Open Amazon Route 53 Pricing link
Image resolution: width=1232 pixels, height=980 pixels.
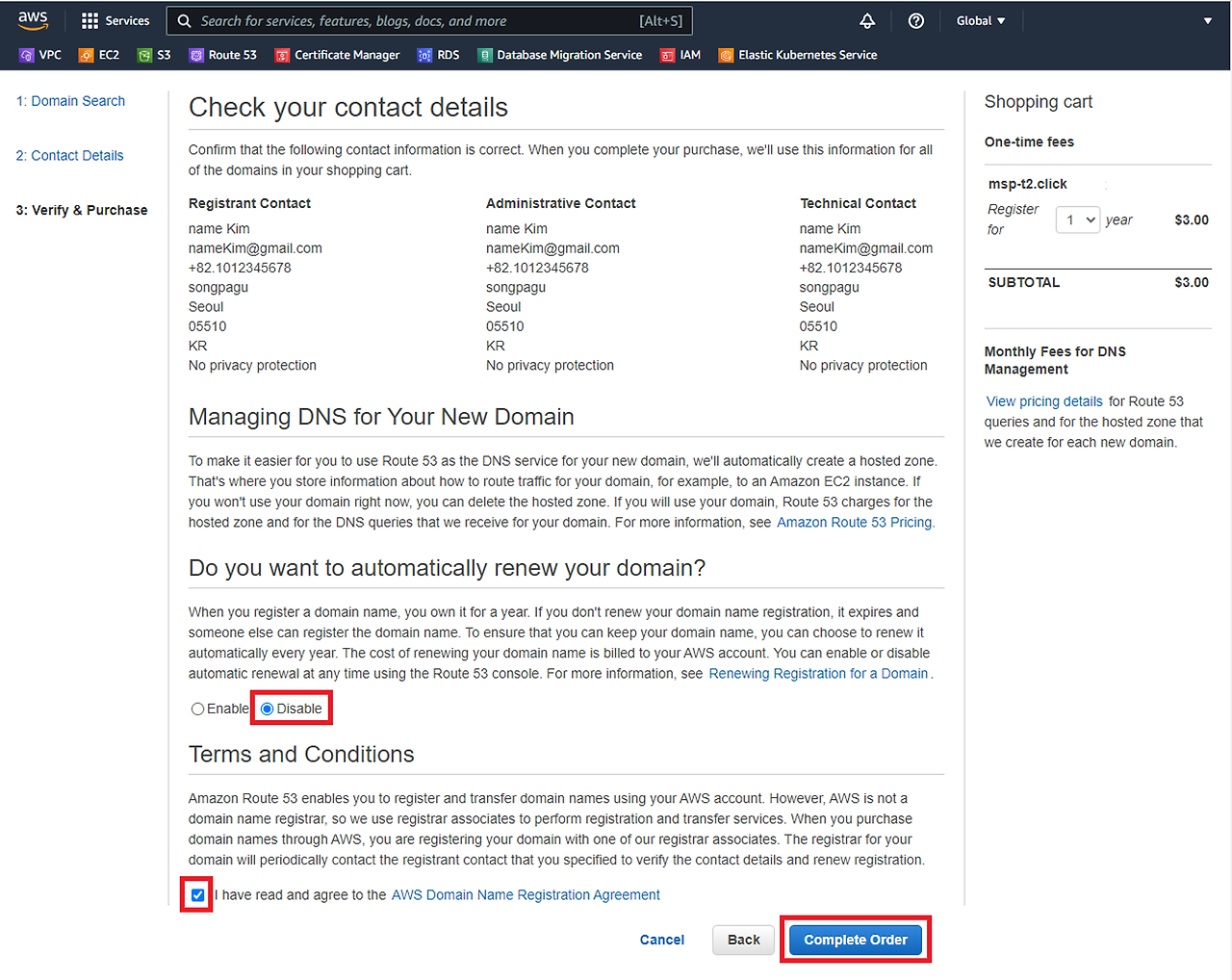(856, 522)
